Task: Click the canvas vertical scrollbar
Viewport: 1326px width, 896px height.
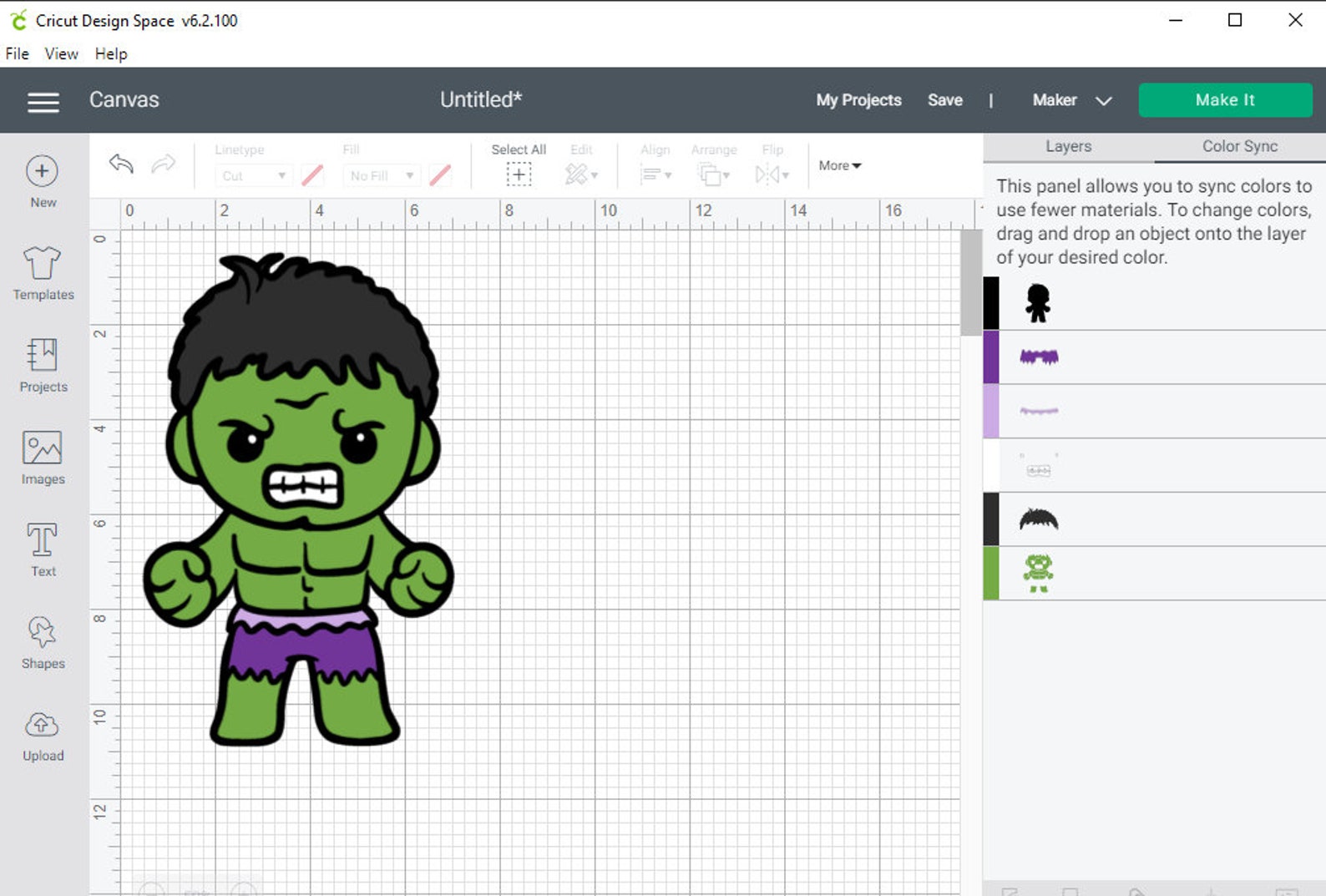Action: pos(970,282)
